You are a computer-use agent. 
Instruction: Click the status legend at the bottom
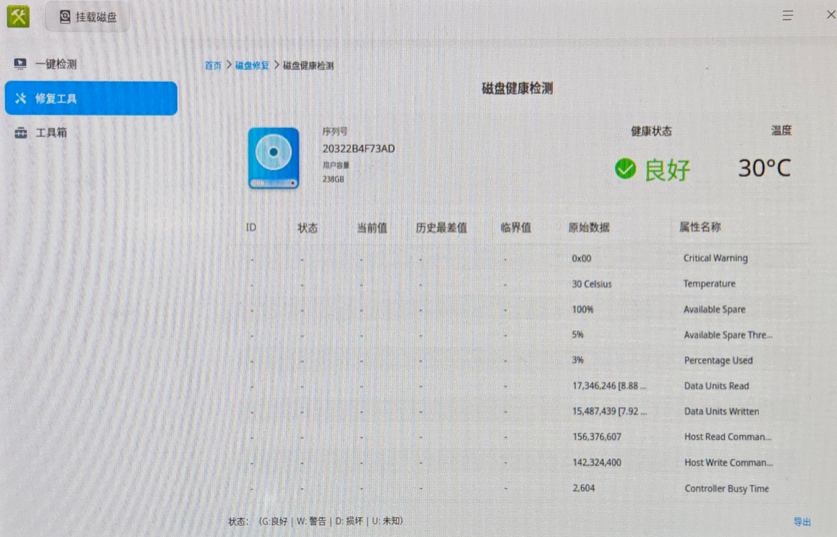(316, 521)
